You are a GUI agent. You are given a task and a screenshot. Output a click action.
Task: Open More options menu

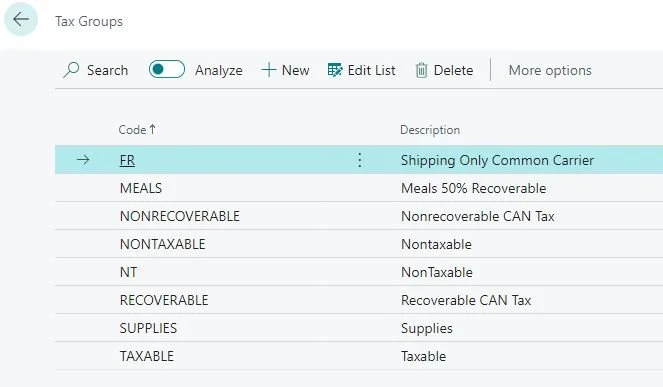point(550,70)
